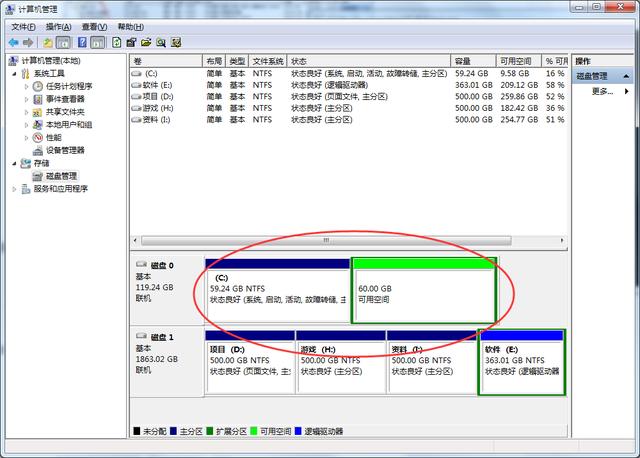This screenshot has height=458, width=640.
Task: Open 磁盘管理 in the left tree
Action: [x=60, y=175]
